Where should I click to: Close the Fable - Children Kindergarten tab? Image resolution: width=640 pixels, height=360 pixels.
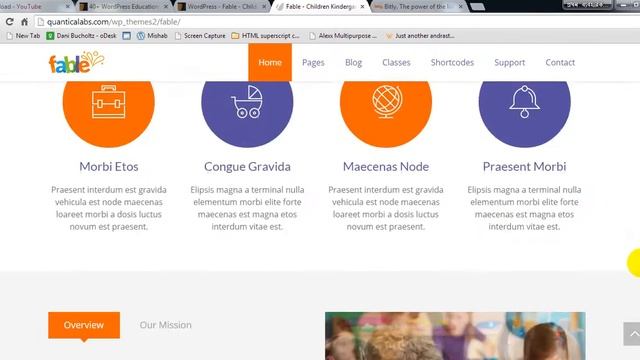pyautogui.click(x=362, y=7)
